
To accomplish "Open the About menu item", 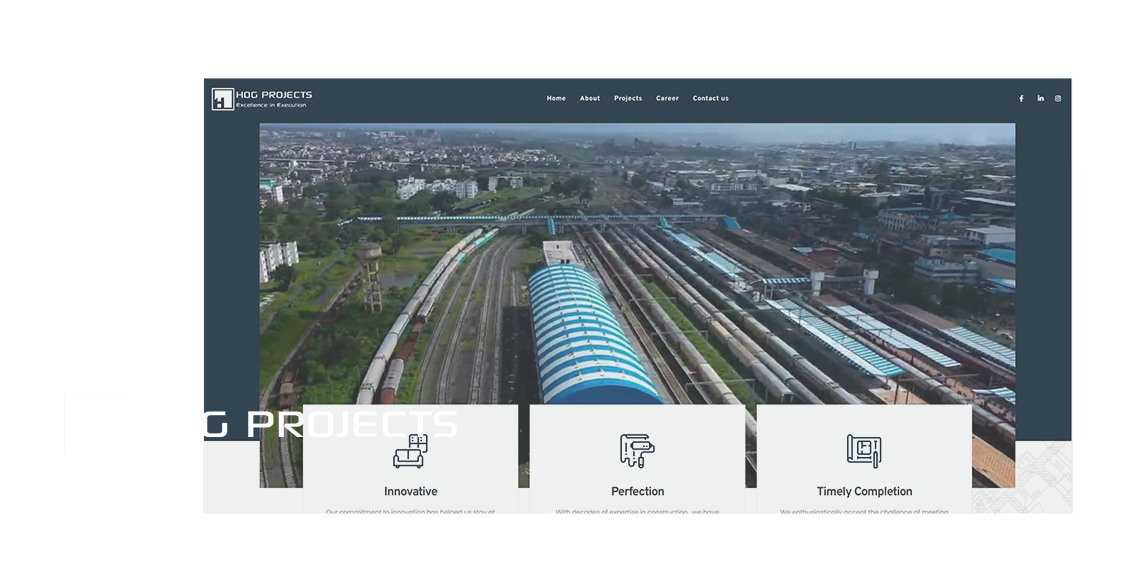I will 590,99.
